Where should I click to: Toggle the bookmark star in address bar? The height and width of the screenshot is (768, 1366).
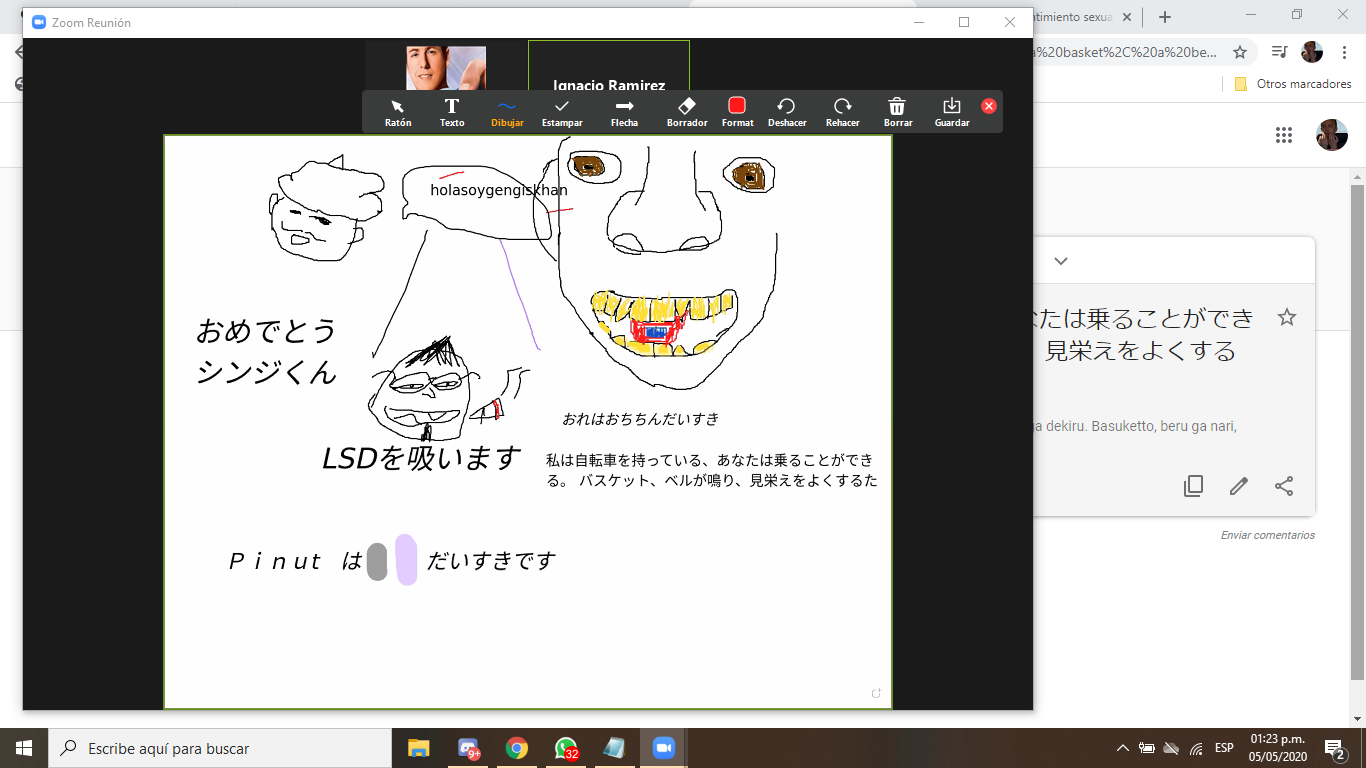(1240, 52)
